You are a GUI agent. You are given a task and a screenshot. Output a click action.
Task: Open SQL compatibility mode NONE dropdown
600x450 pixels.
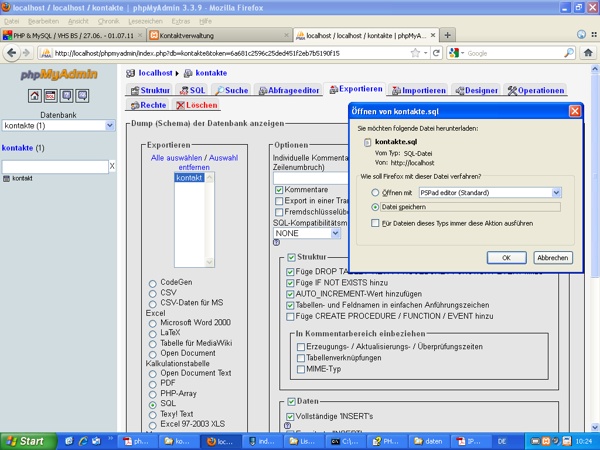(x=334, y=233)
